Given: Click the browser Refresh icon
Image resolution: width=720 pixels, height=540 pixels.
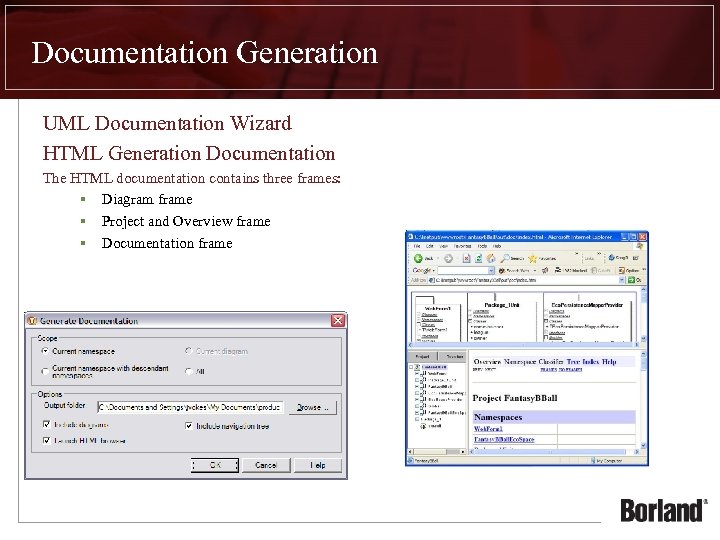Looking at the screenshot, I should tap(478, 259).
